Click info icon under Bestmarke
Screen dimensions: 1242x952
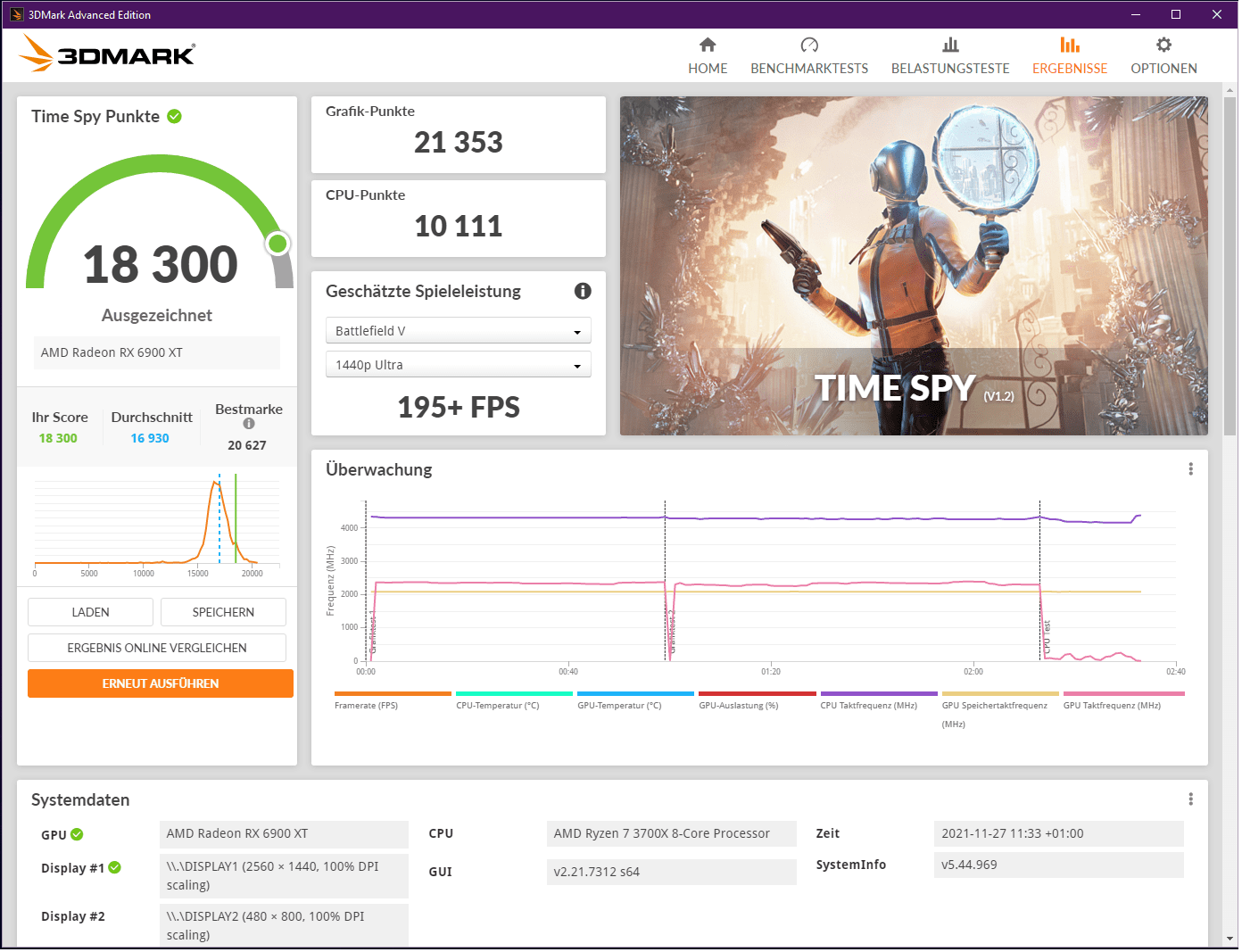pyautogui.click(x=249, y=424)
